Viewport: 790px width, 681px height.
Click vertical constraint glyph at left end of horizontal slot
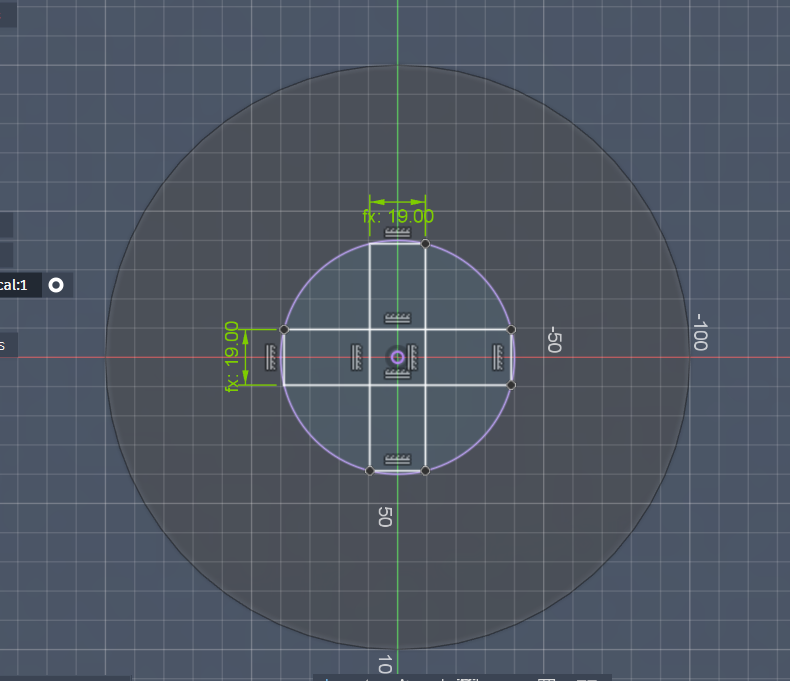click(x=271, y=357)
